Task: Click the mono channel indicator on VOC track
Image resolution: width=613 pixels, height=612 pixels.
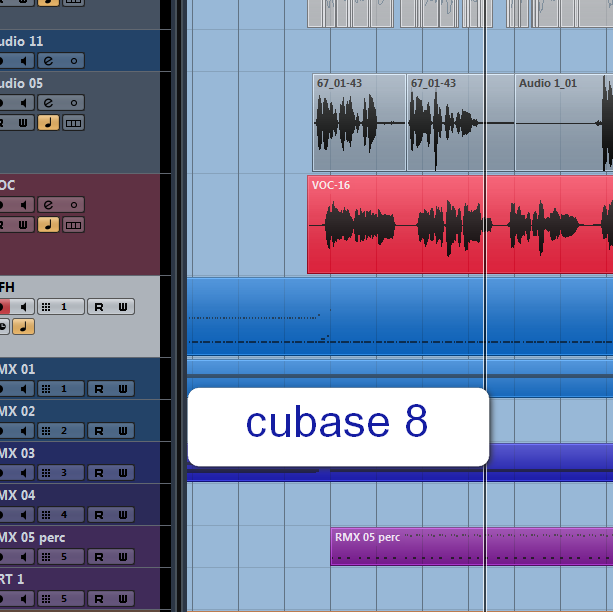Action: click(x=73, y=205)
